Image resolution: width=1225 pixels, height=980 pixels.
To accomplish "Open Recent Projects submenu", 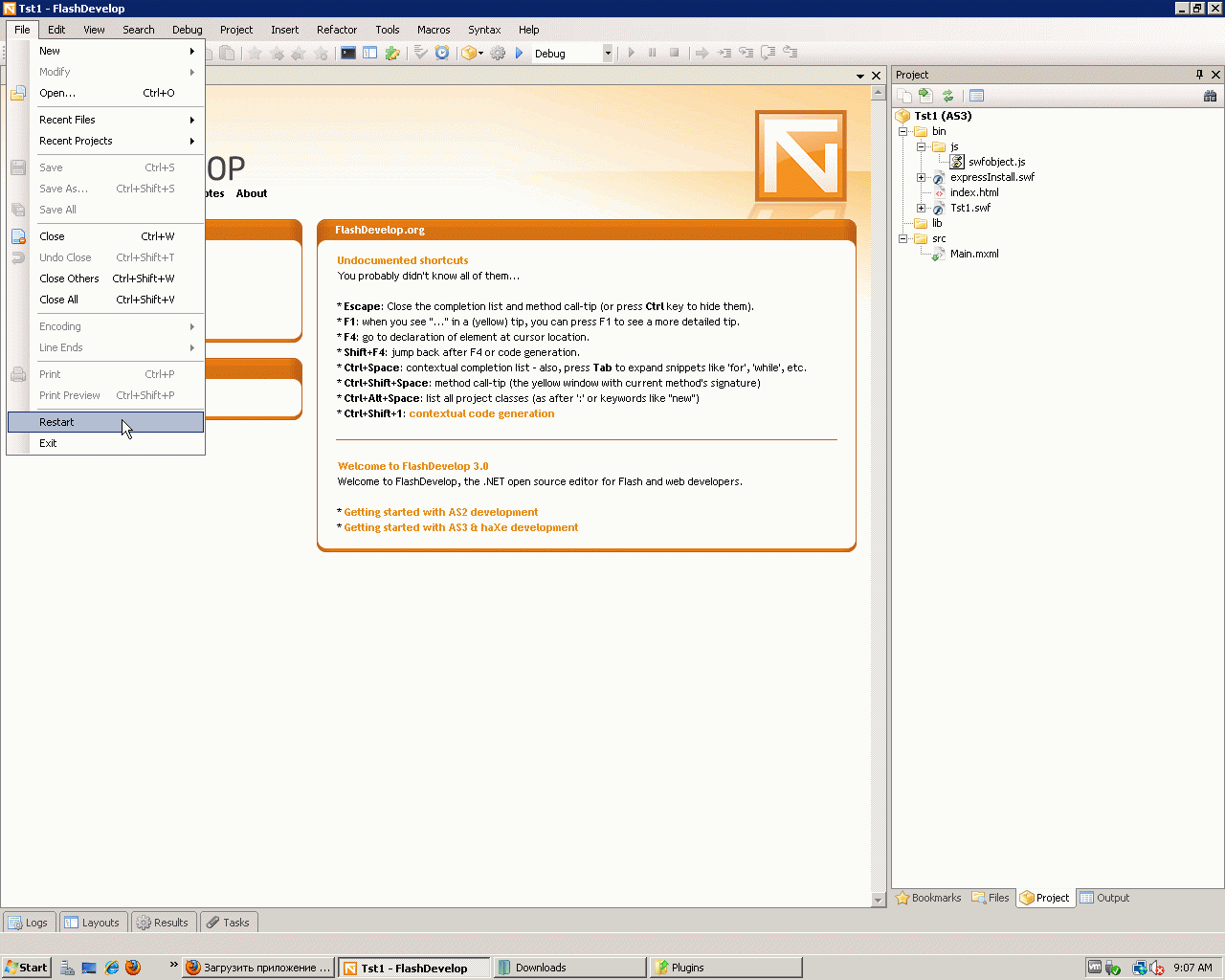I will click(x=105, y=141).
